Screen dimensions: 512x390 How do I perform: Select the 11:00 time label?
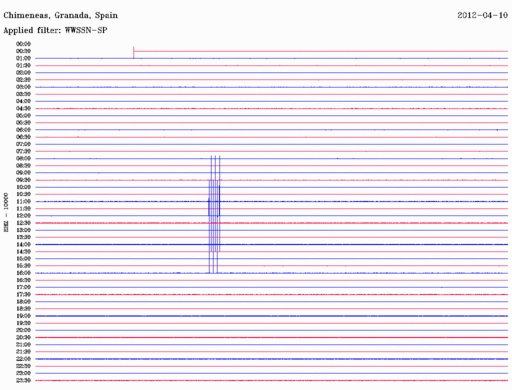pos(23,201)
